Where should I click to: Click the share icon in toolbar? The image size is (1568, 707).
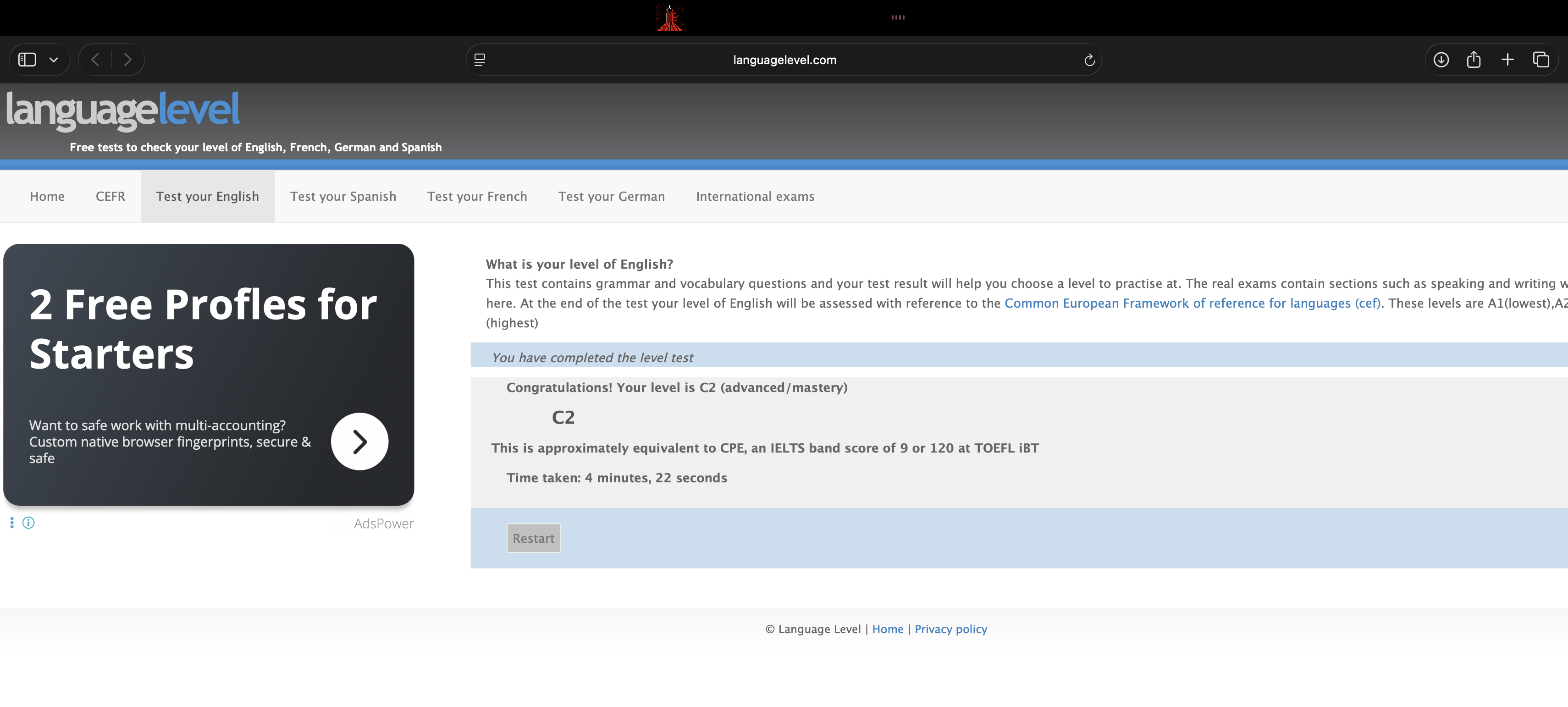coord(1474,60)
